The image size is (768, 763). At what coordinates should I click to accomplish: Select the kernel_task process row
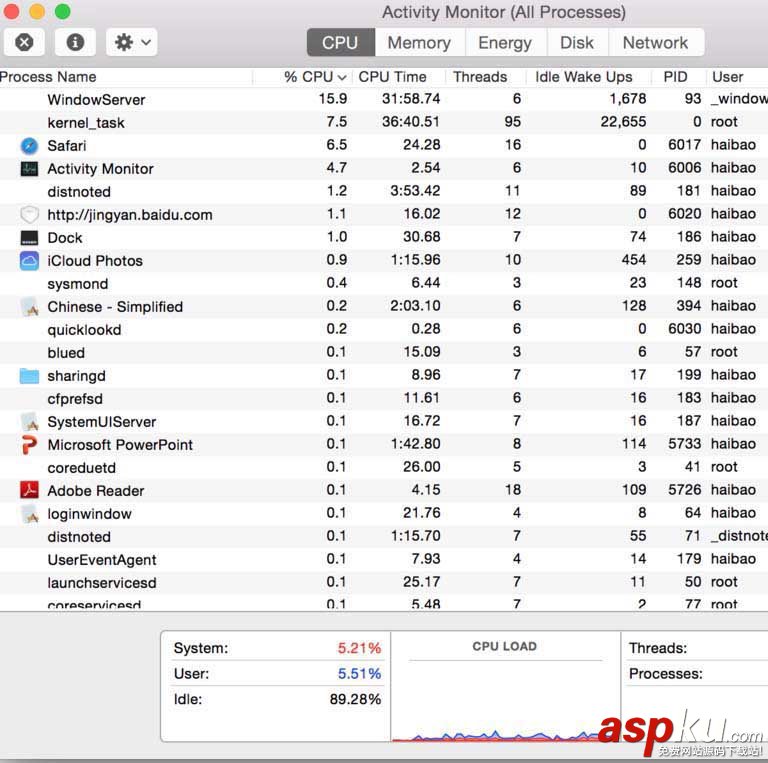(384, 122)
